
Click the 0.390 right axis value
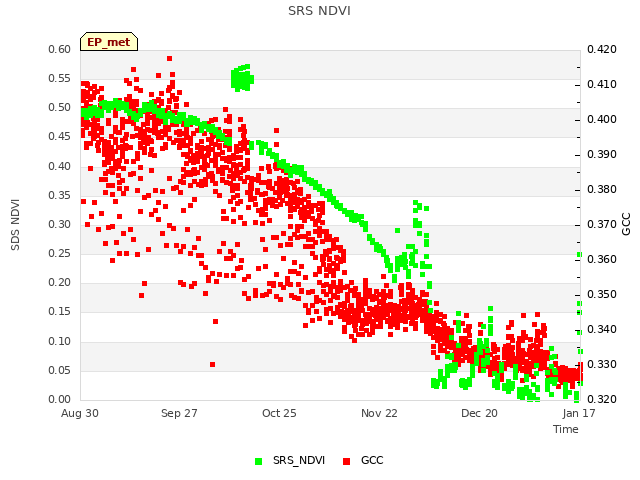pyautogui.click(x=602, y=154)
